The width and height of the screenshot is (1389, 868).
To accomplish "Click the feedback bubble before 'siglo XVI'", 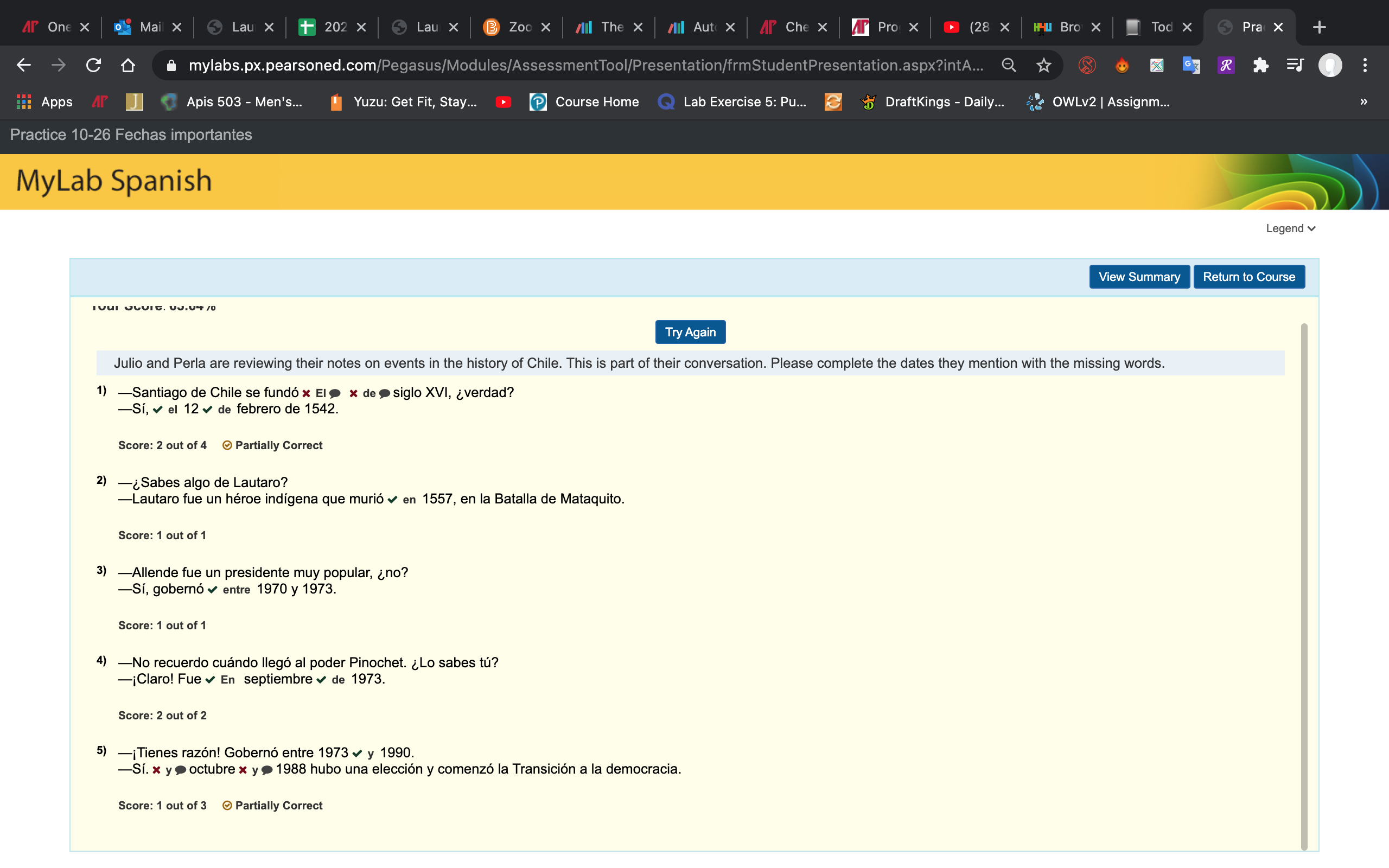I will pos(385,394).
